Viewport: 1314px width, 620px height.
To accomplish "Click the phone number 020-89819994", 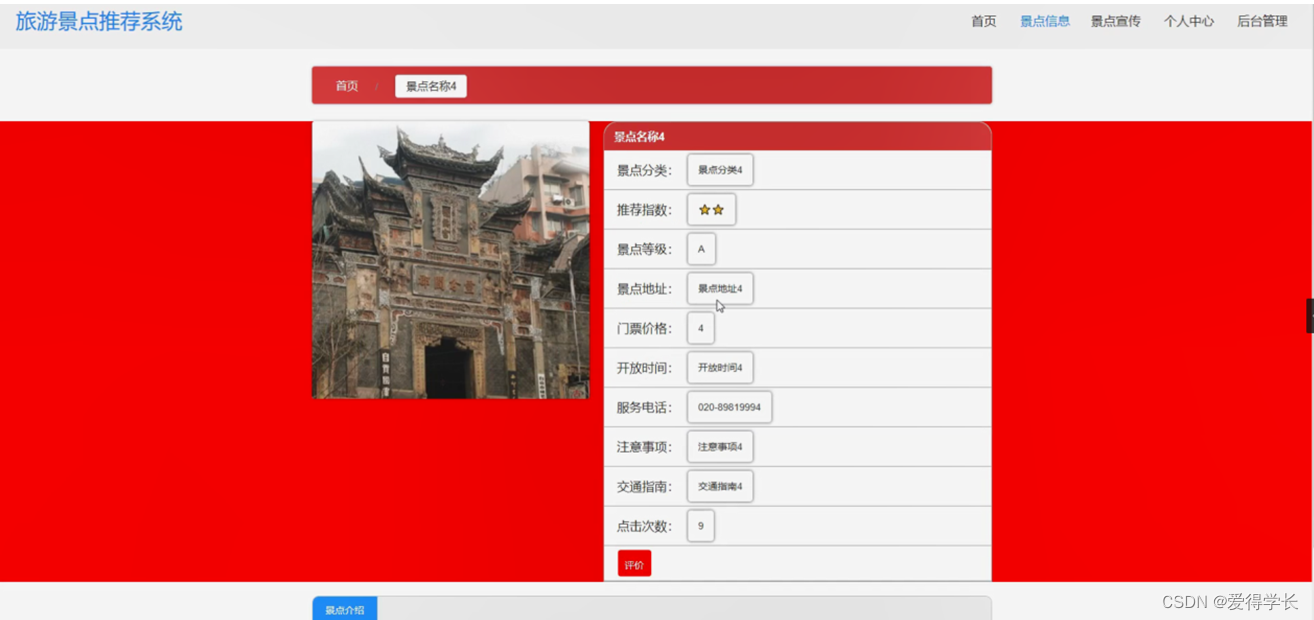I will (729, 407).
